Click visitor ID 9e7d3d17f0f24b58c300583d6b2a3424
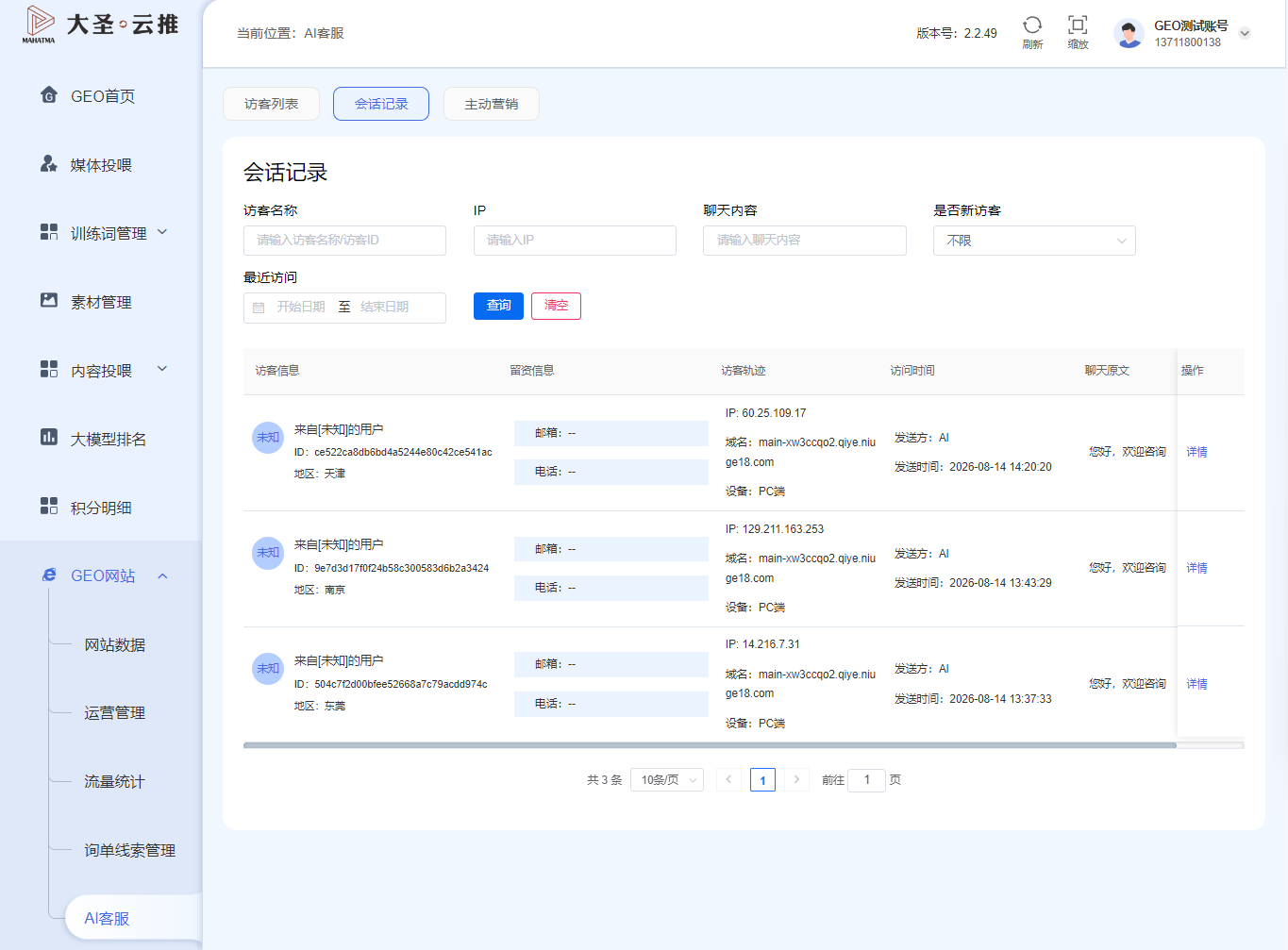This screenshot has height=950, width=1288. 401,568
